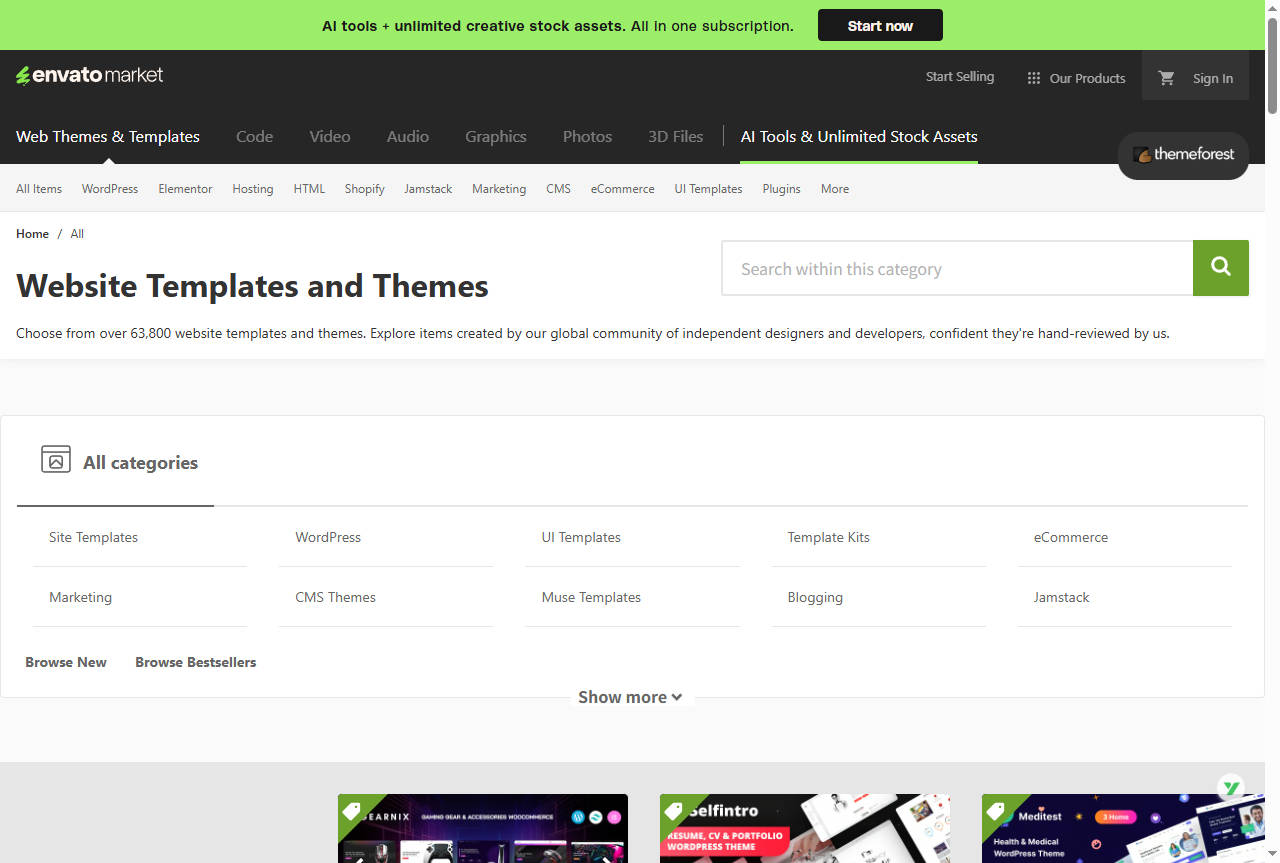Open AI Tools & Unlimited Stock Assets tab
The height and width of the screenshot is (863, 1280).
click(858, 136)
